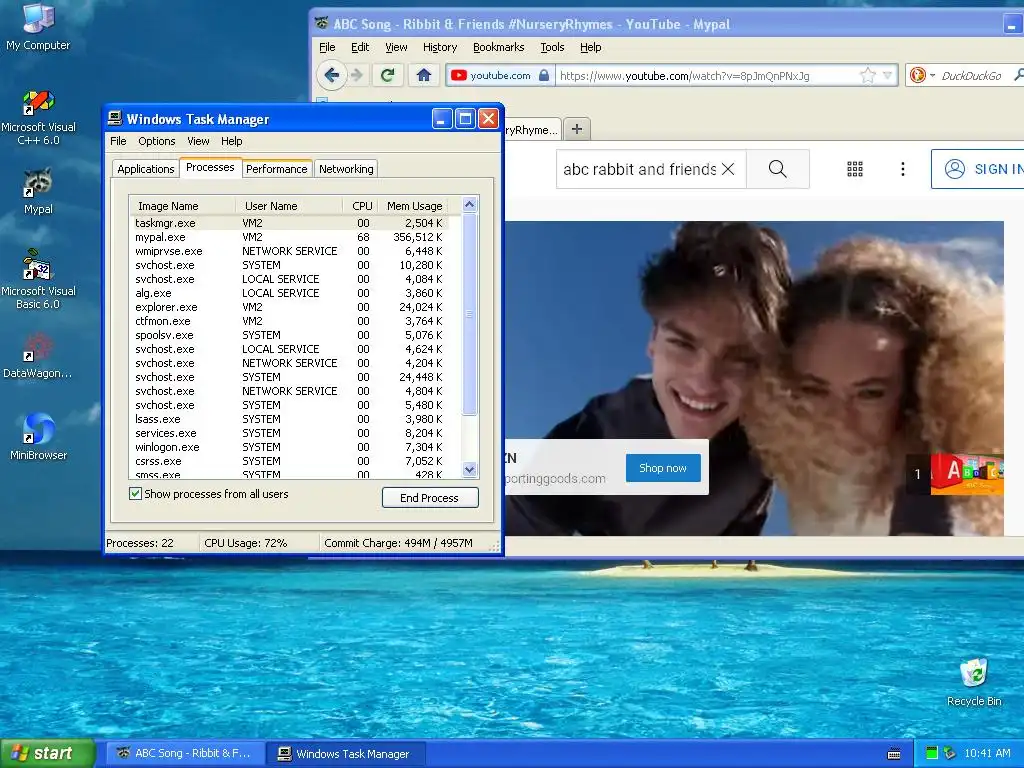
Task: Open the Edit menu in Mypal
Action: pyautogui.click(x=360, y=47)
